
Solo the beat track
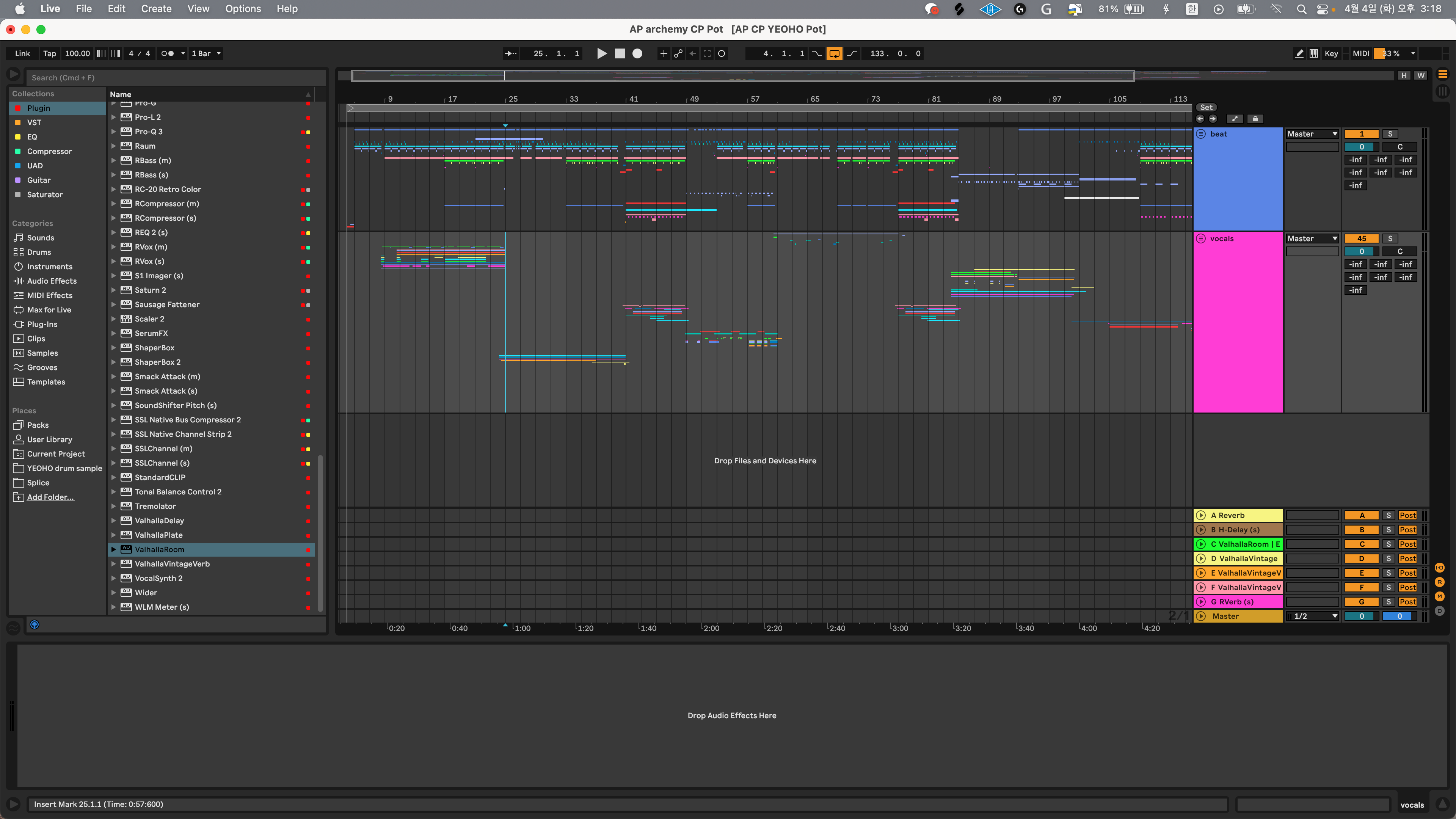pos(1390,134)
